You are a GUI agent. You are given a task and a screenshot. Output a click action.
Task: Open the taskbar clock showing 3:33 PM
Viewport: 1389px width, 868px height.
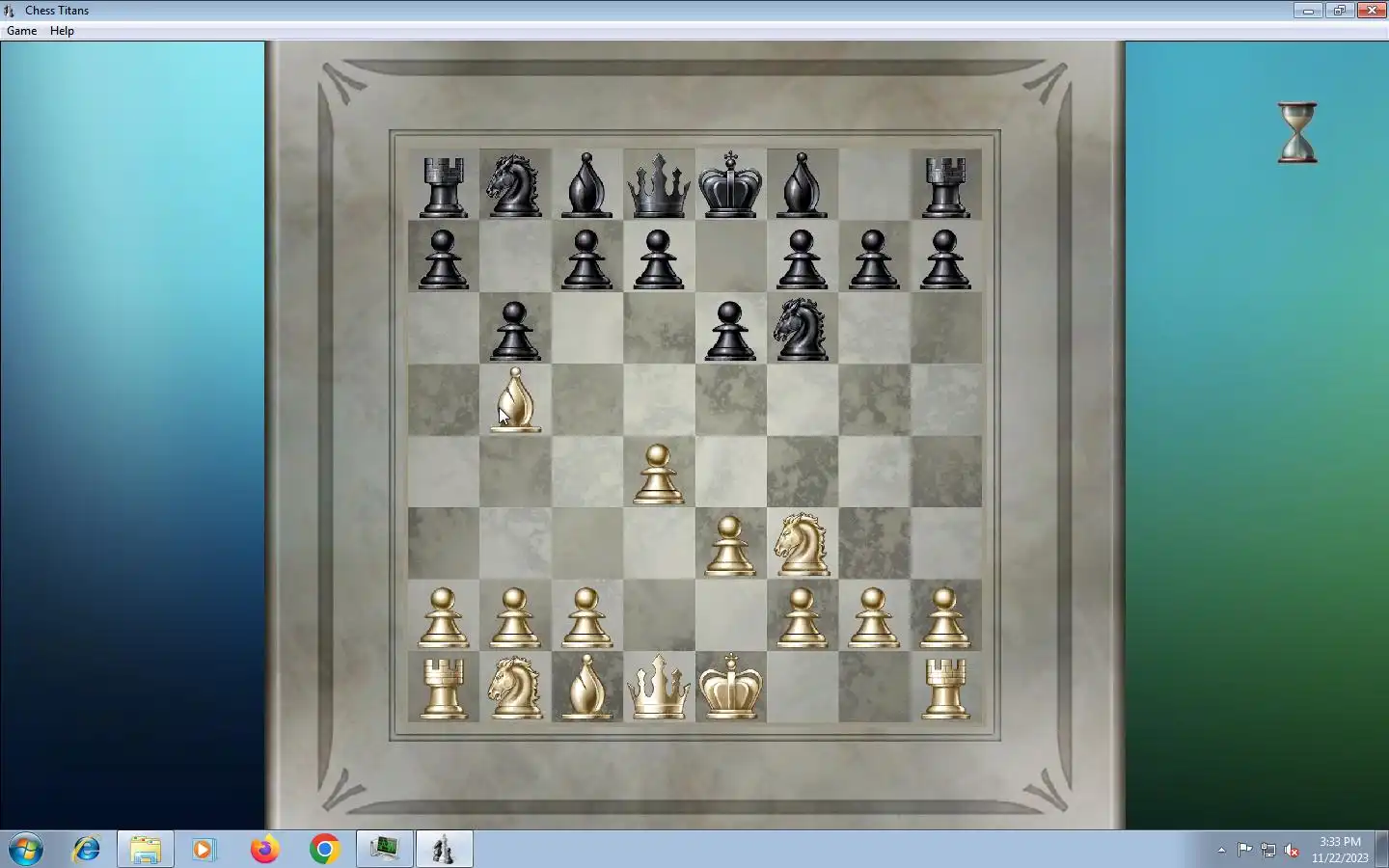(1340, 850)
